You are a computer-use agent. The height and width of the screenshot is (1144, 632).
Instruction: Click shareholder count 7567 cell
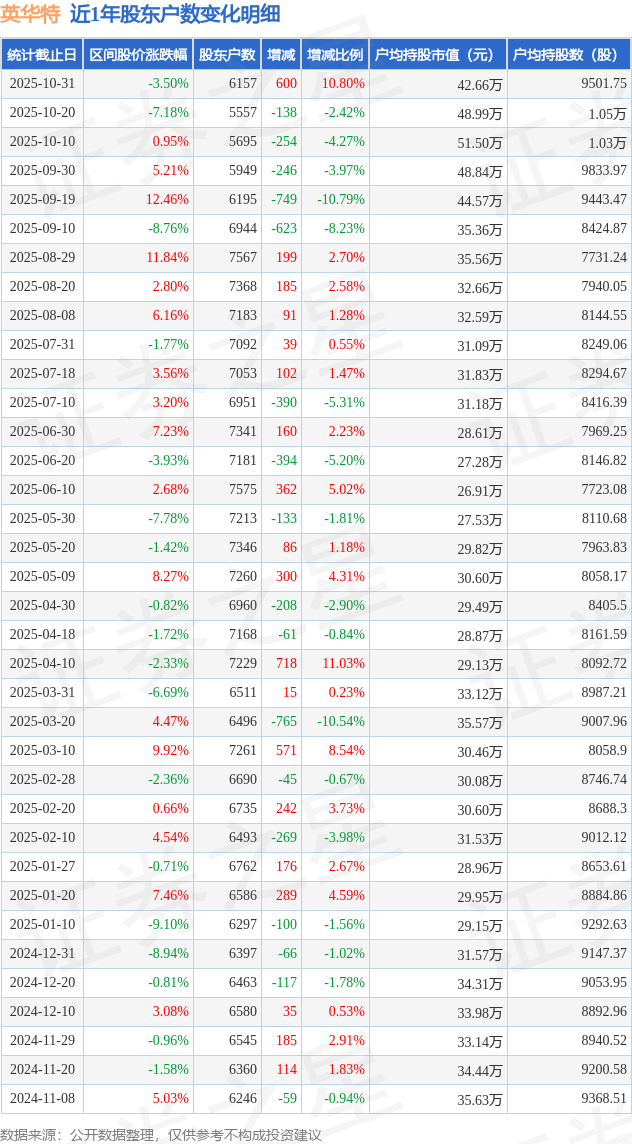(242, 257)
